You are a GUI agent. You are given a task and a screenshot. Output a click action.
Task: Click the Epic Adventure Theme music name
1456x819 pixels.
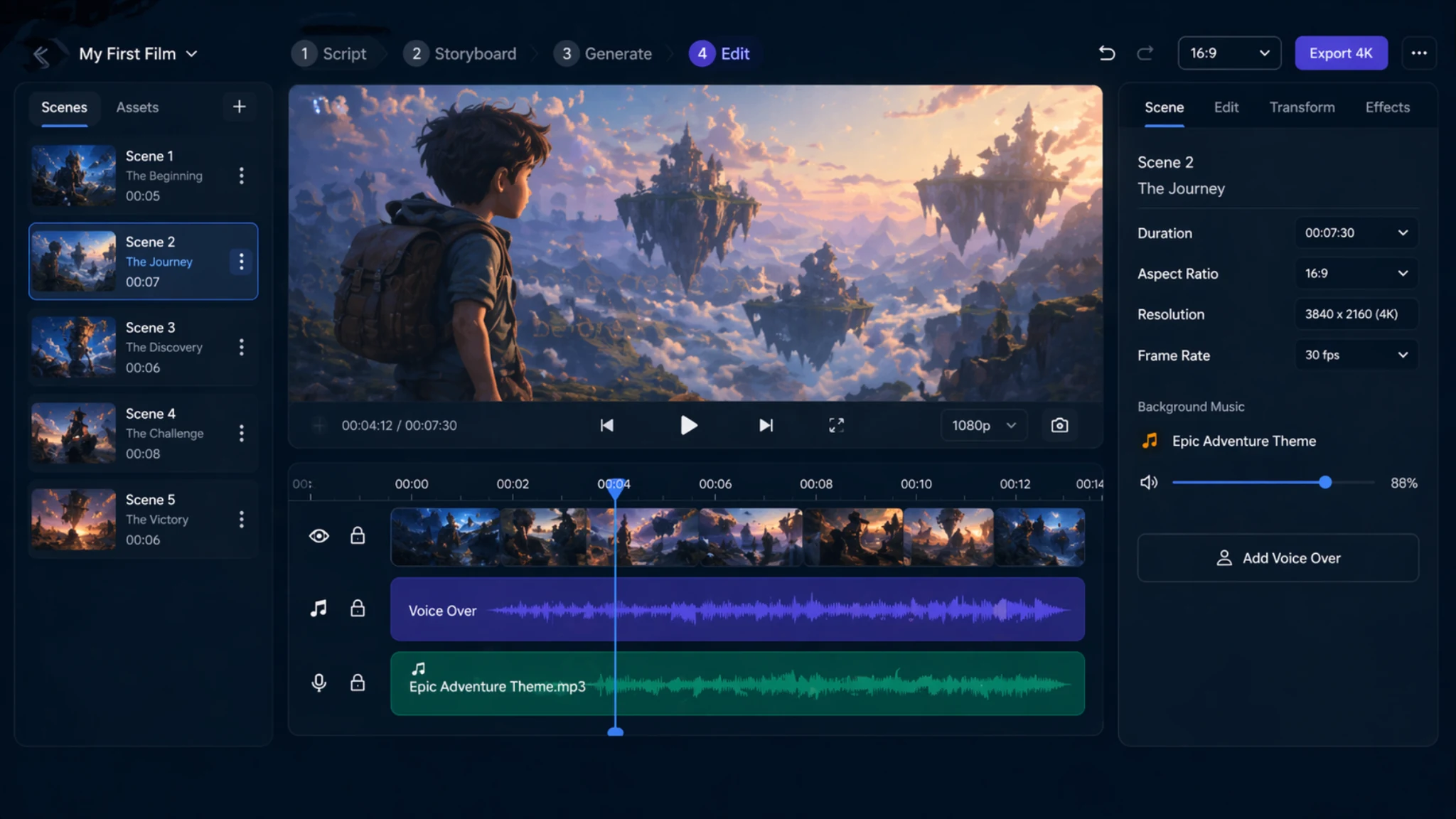coord(1244,441)
